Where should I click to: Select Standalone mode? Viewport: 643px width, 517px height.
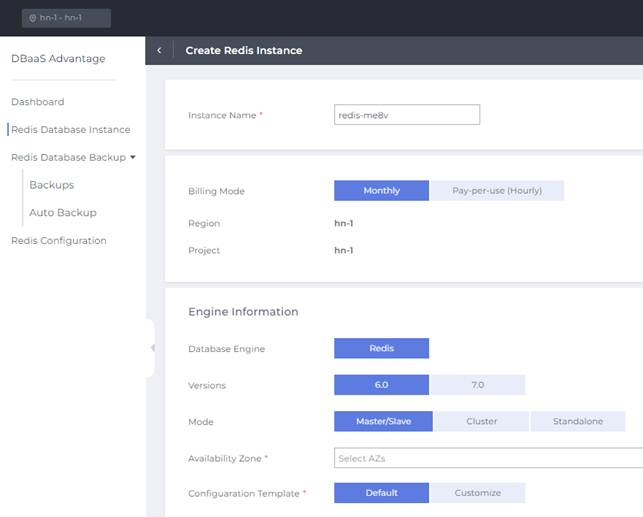(578, 421)
